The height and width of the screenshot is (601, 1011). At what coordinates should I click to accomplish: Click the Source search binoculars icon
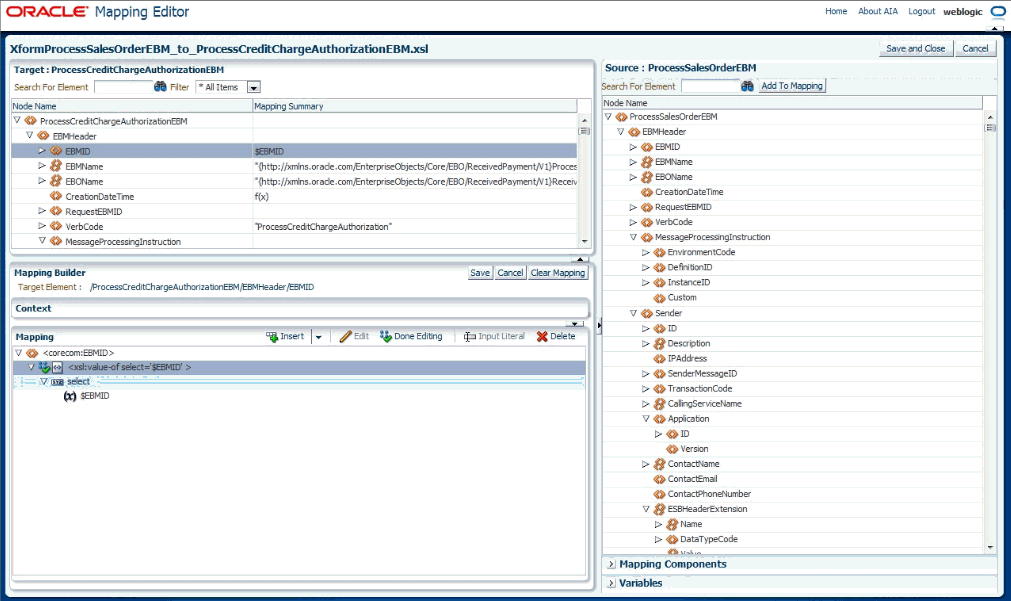point(747,86)
